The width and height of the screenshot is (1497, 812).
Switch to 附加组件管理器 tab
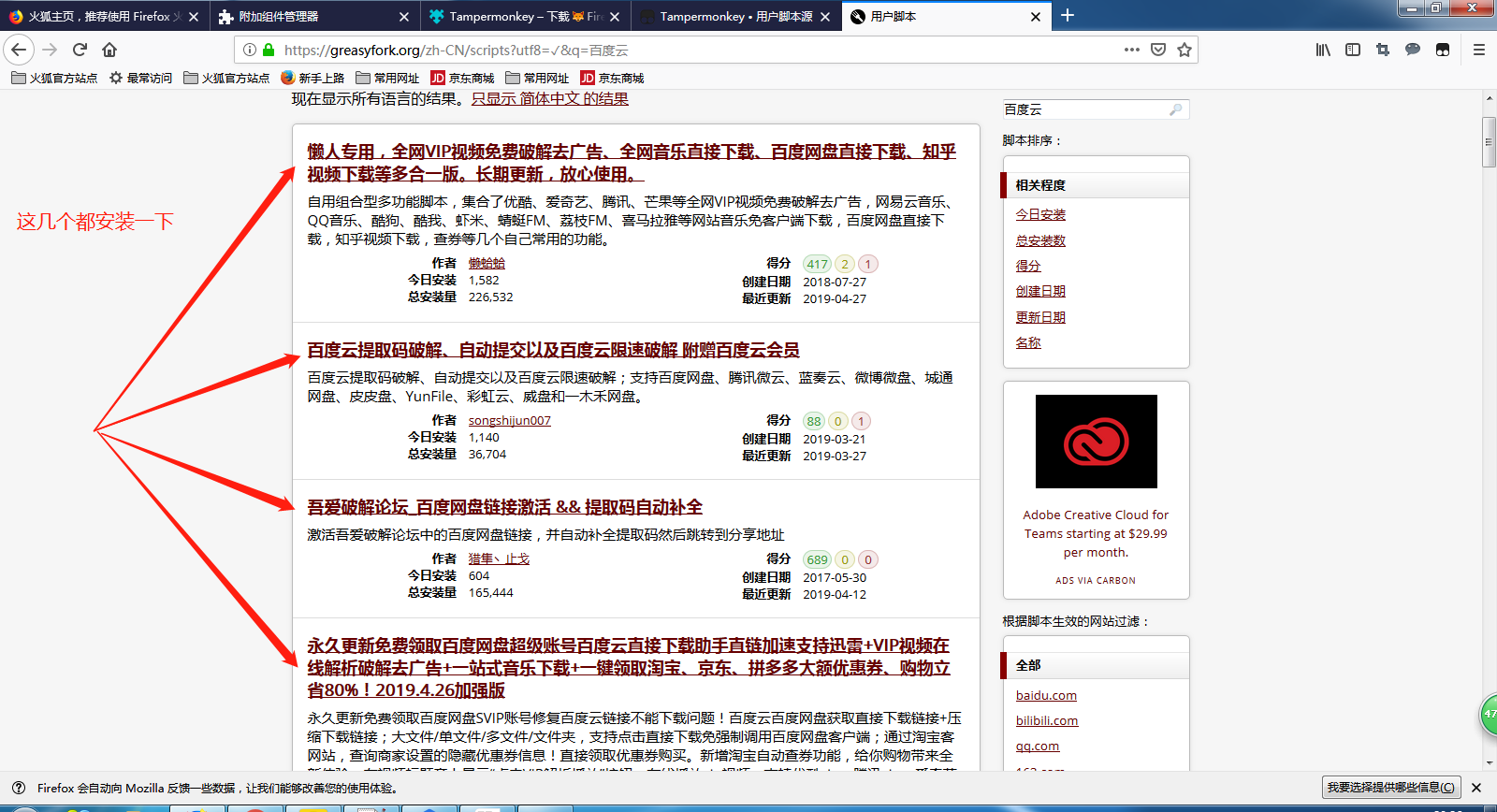pyautogui.click(x=315, y=16)
